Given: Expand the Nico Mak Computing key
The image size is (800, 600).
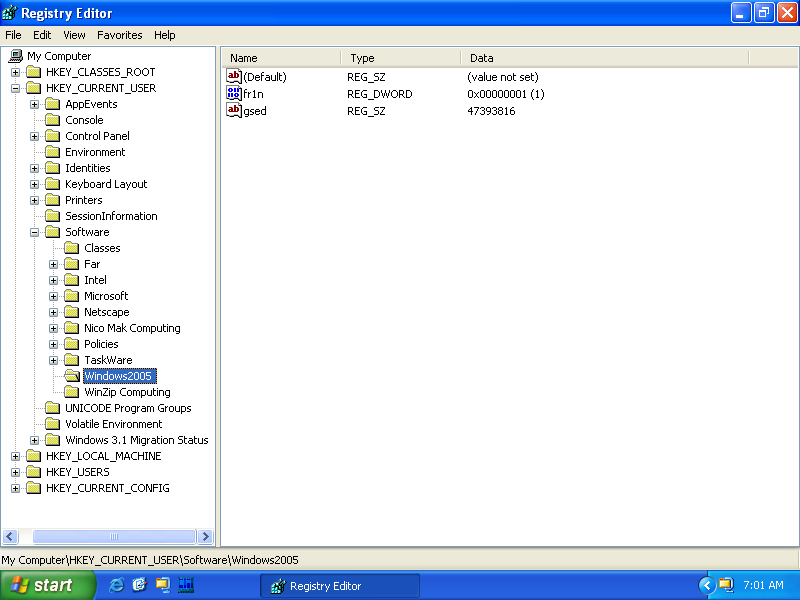Looking at the screenshot, I should (x=53, y=328).
